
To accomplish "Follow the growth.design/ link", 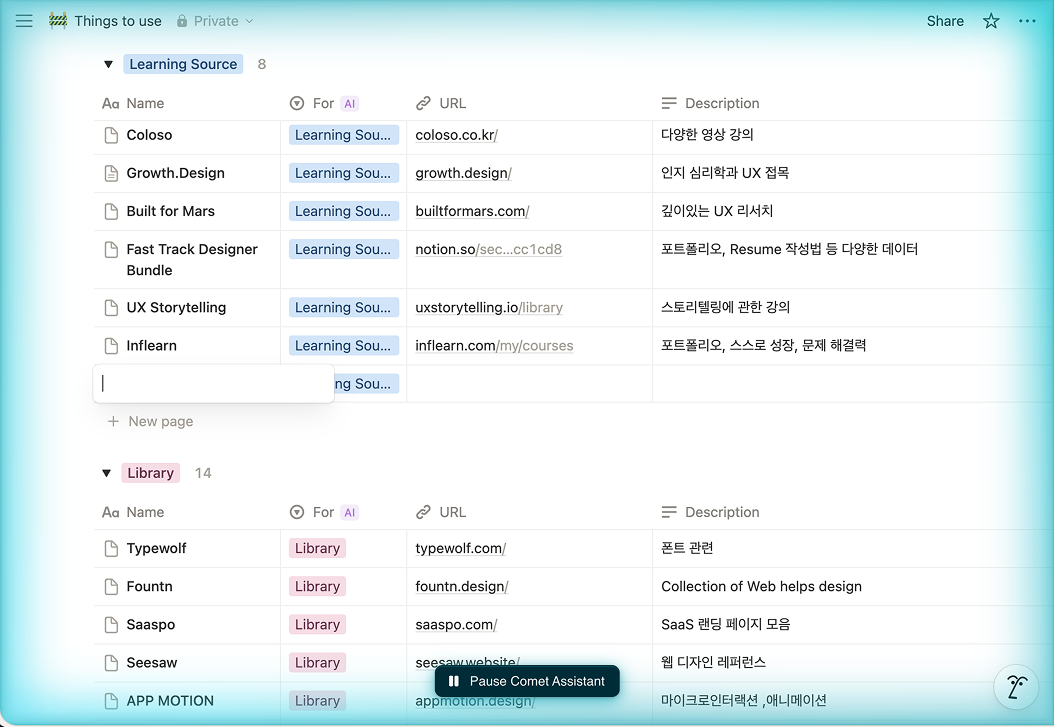I will (463, 173).
